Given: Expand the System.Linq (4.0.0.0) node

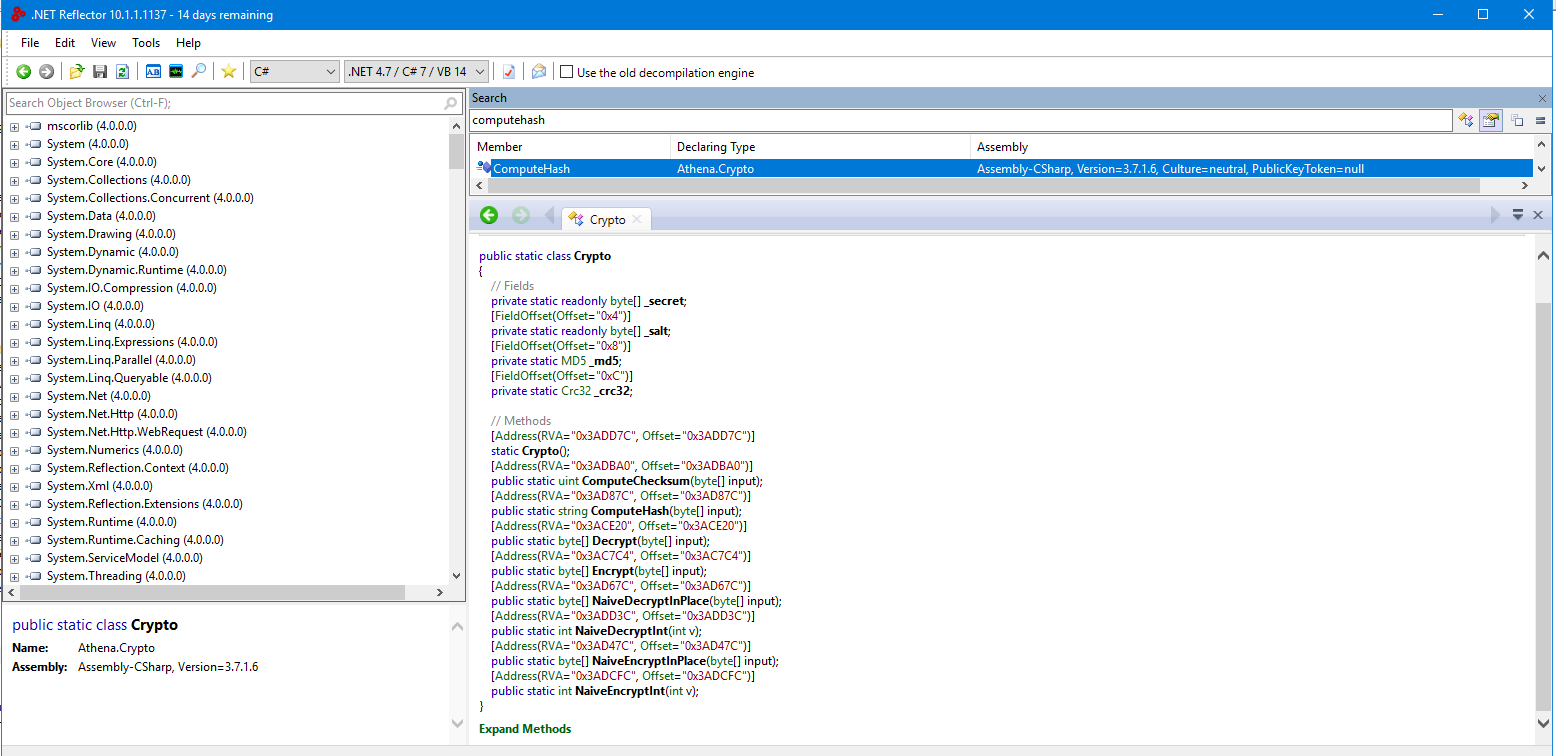Looking at the screenshot, I should click(x=14, y=324).
